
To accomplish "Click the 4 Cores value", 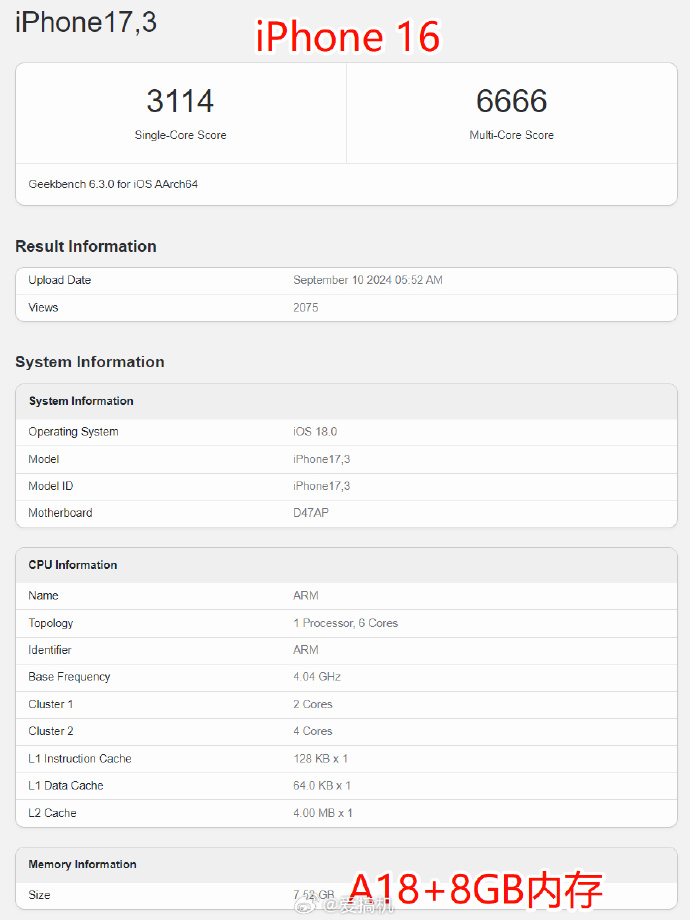I will click(313, 731).
